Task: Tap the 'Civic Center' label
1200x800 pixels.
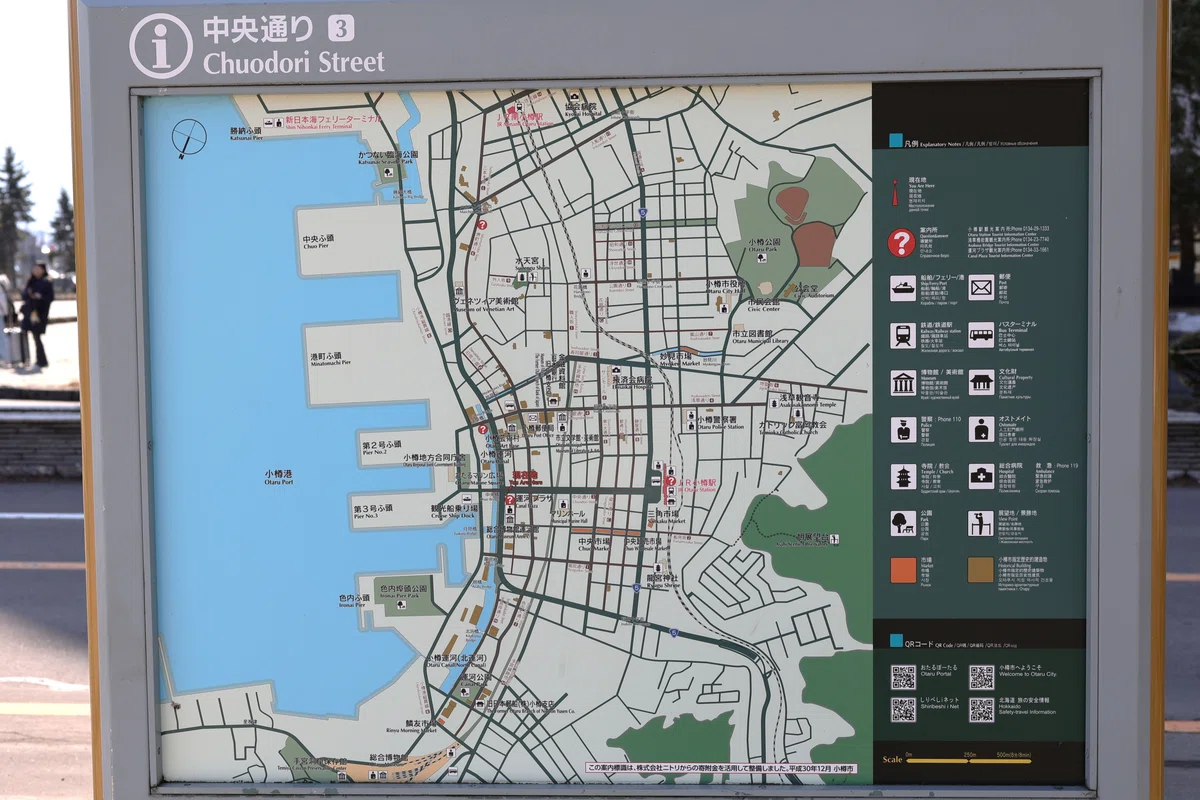Action: pyautogui.click(x=762, y=310)
